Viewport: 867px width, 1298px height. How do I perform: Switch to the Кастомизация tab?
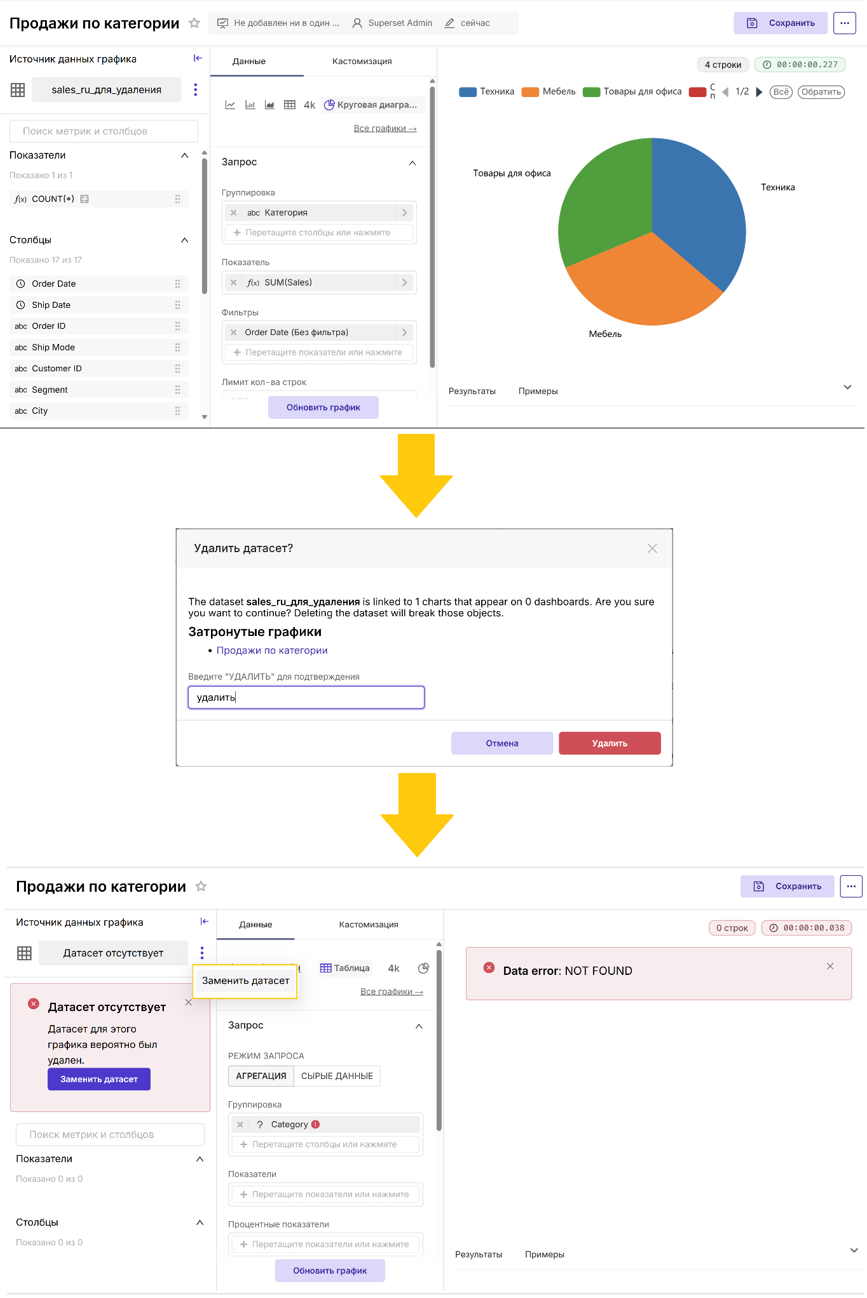tap(361, 61)
